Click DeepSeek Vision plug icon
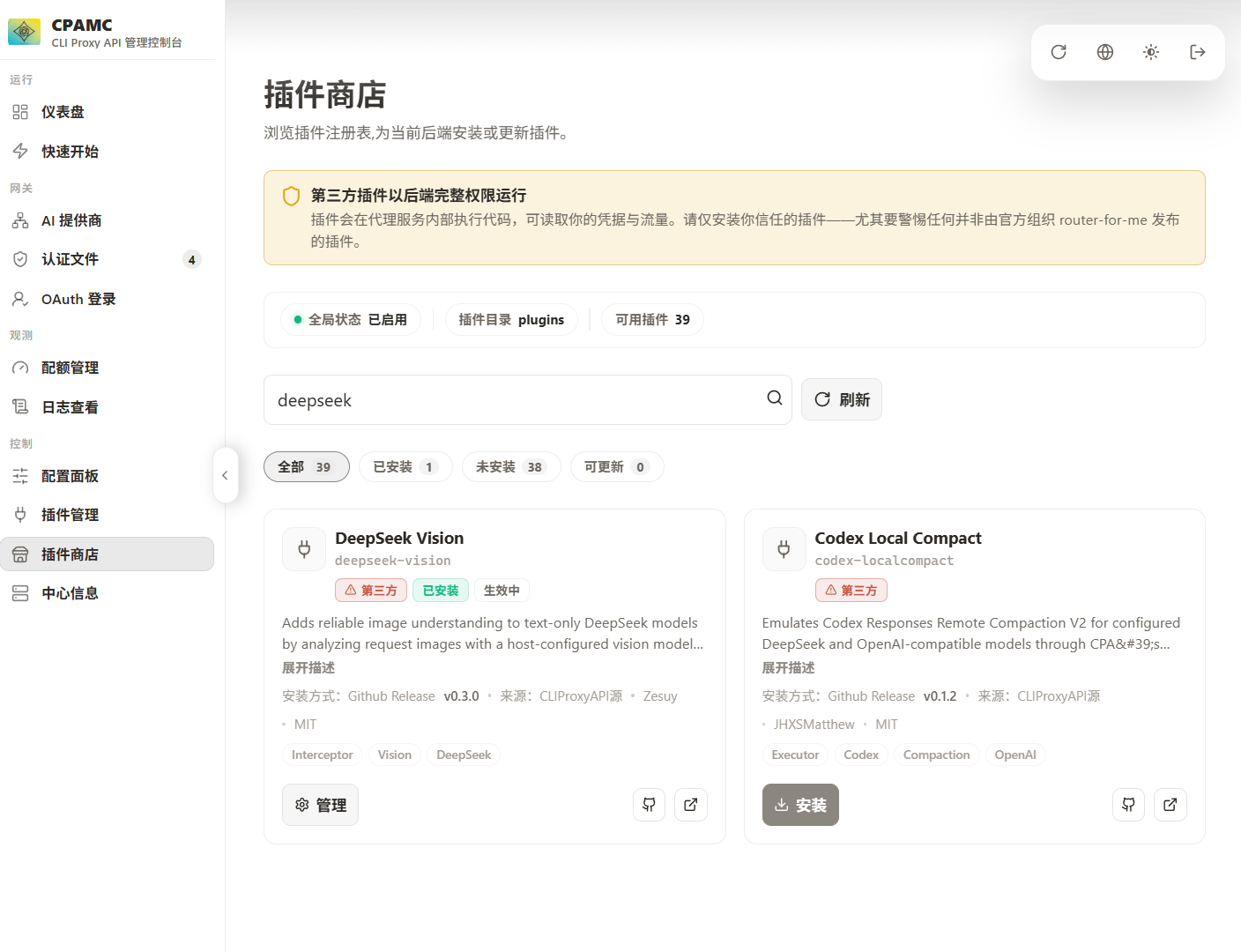This screenshot has width=1241, height=952. click(304, 549)
